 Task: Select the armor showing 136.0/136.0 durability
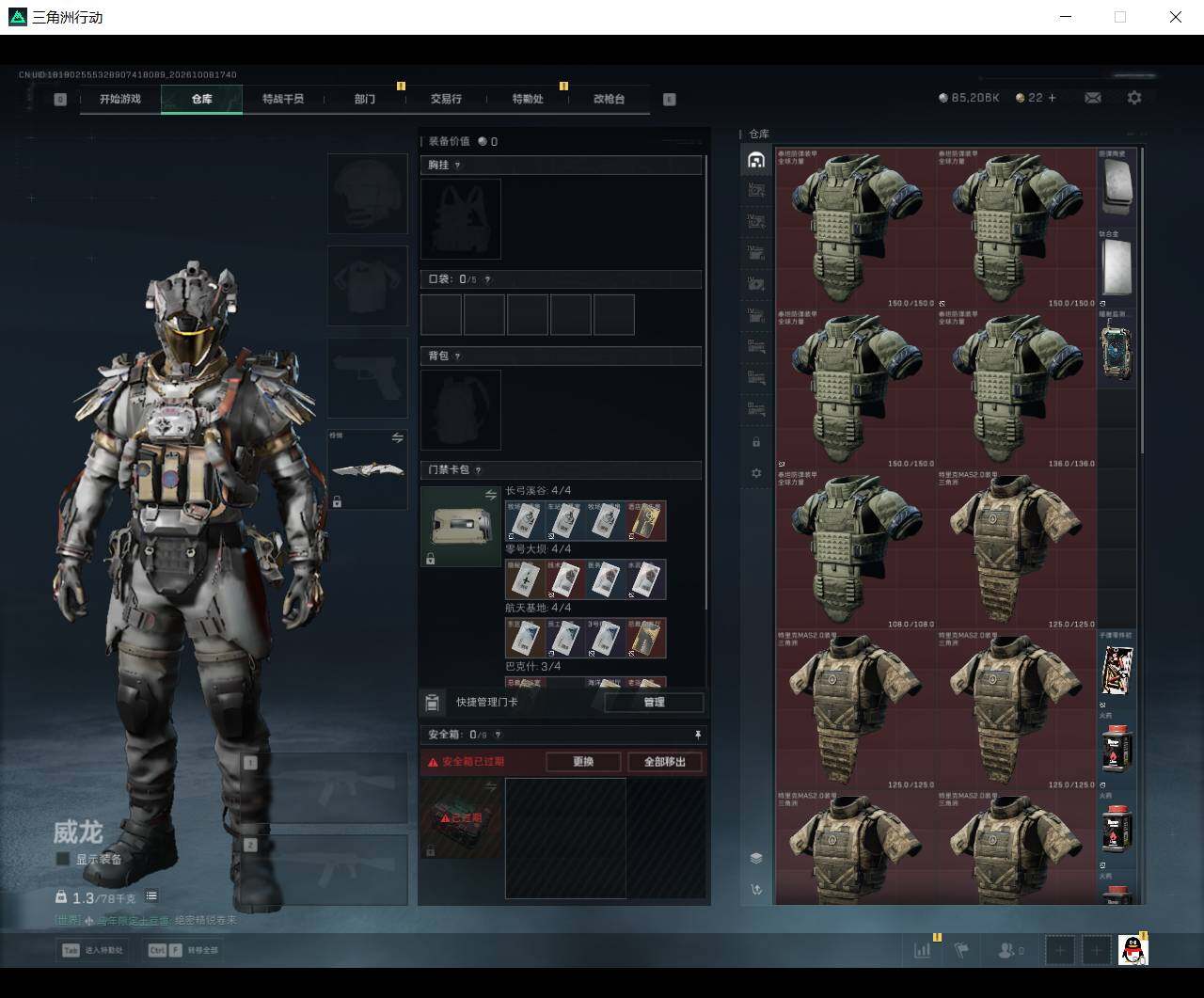1017,389
